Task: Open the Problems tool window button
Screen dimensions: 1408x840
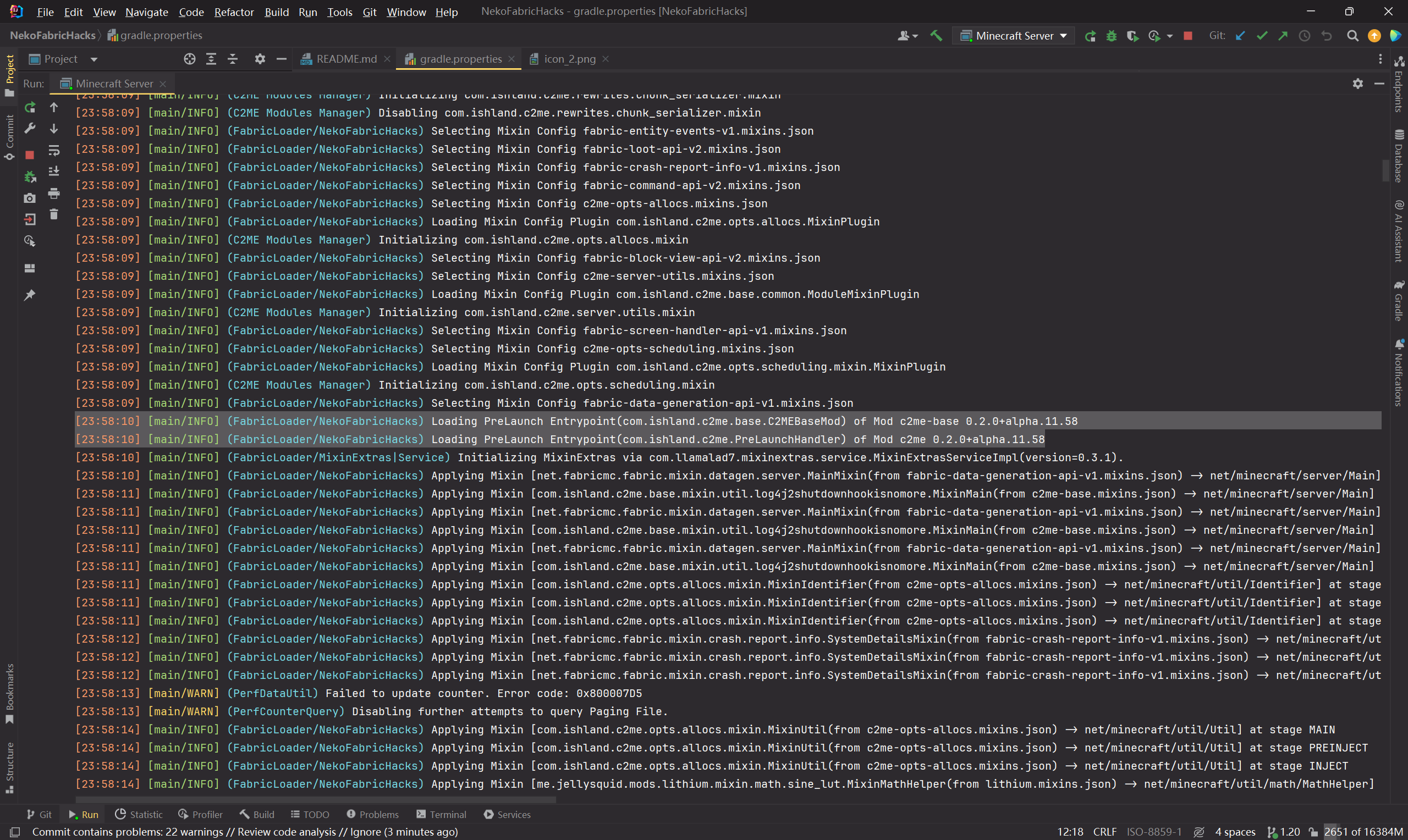Action: (372, 814)
